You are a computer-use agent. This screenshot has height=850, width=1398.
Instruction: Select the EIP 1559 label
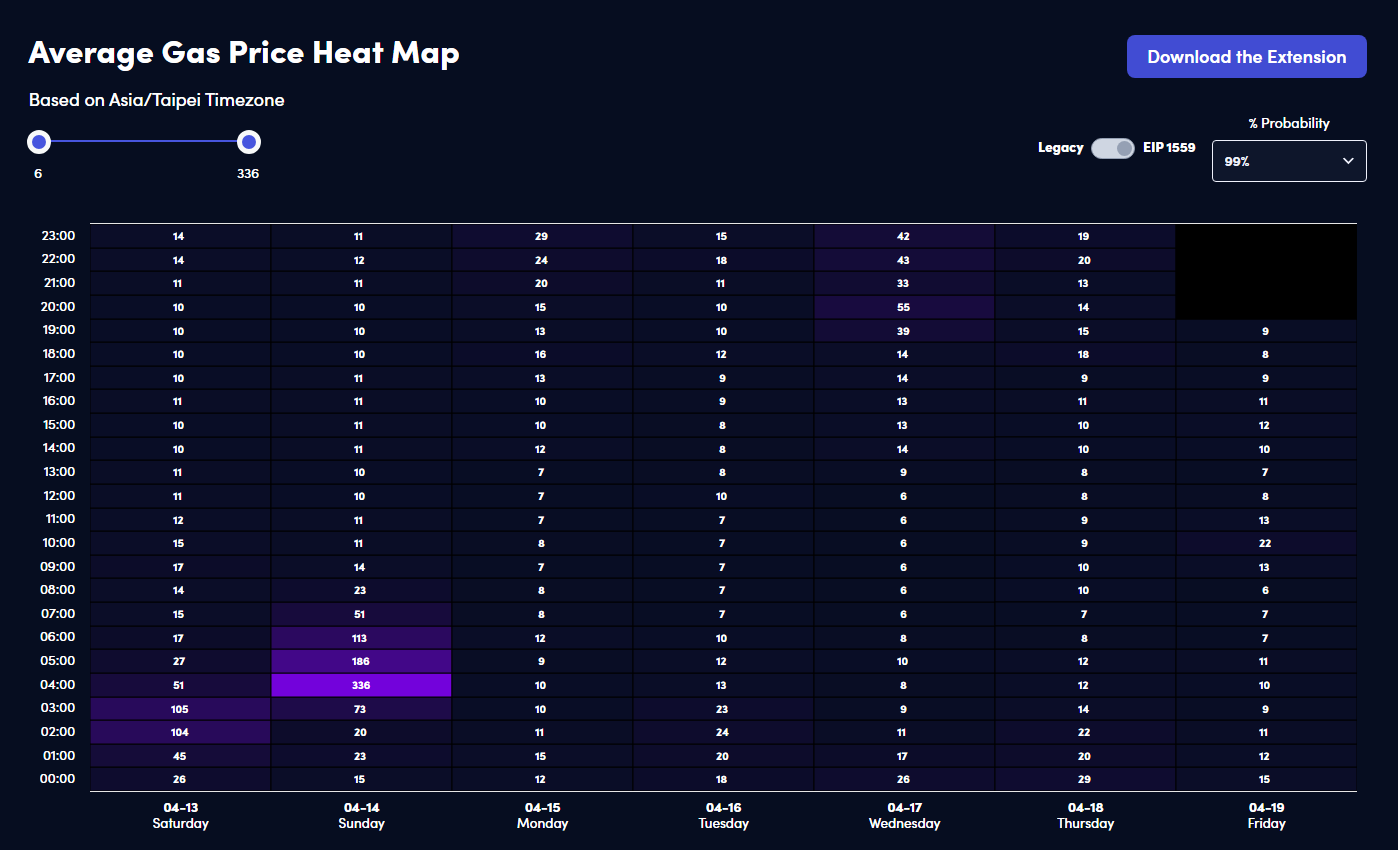click(x=1169, y=148)
